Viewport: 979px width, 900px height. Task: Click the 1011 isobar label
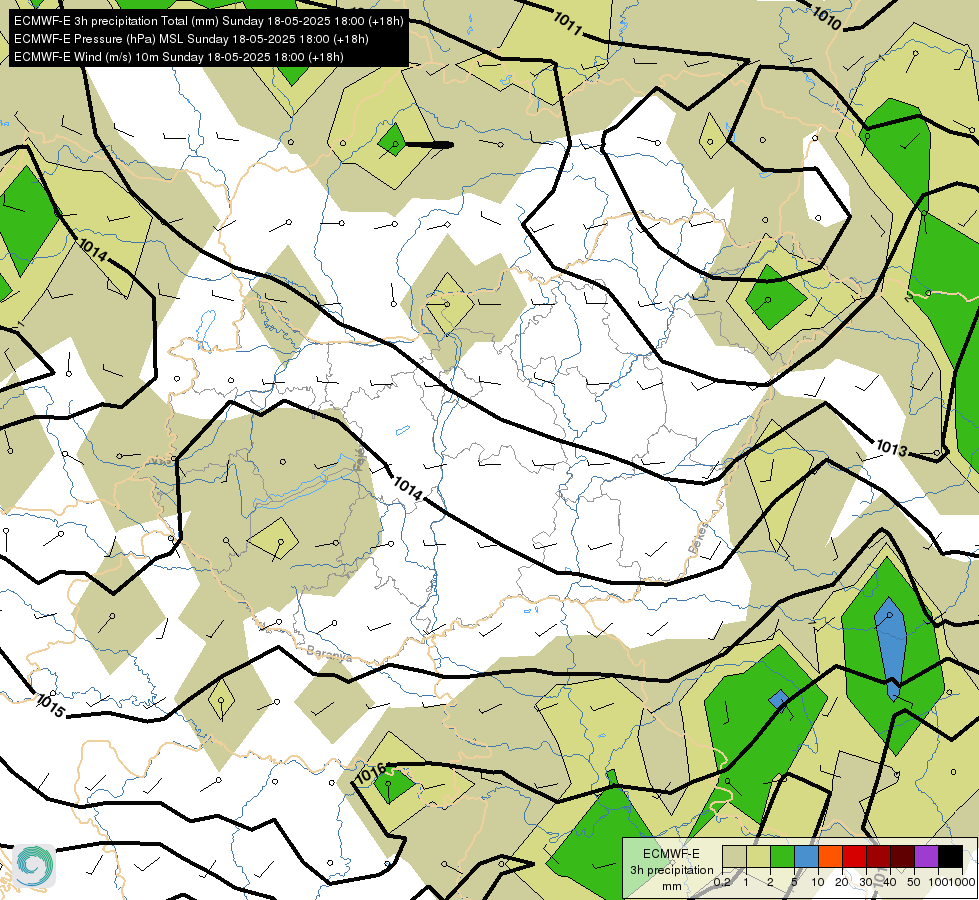(568, 23)
